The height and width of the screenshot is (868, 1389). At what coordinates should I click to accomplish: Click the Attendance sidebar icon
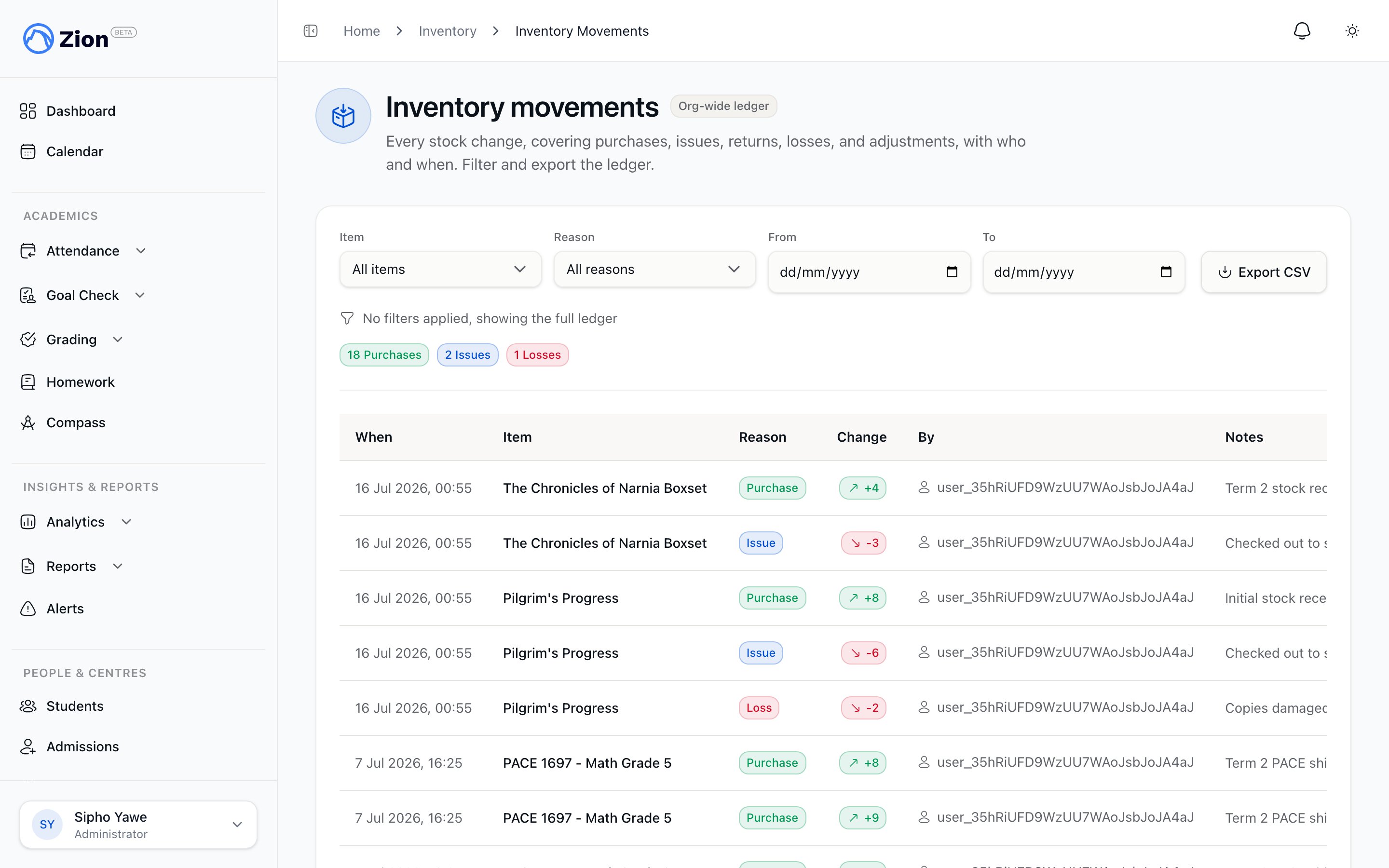click(x=28, y=251)
